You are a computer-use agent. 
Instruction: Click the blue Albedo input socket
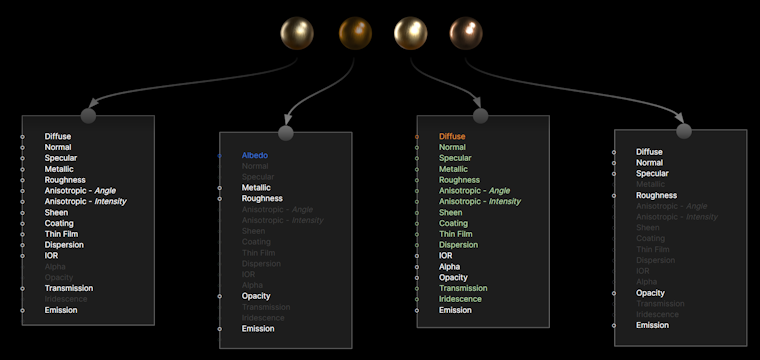[220, 156]
